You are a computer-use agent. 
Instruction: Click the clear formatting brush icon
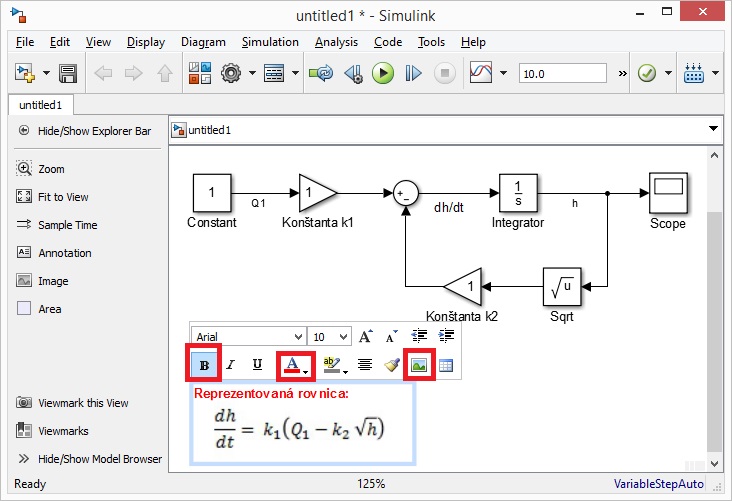point(392,365)
